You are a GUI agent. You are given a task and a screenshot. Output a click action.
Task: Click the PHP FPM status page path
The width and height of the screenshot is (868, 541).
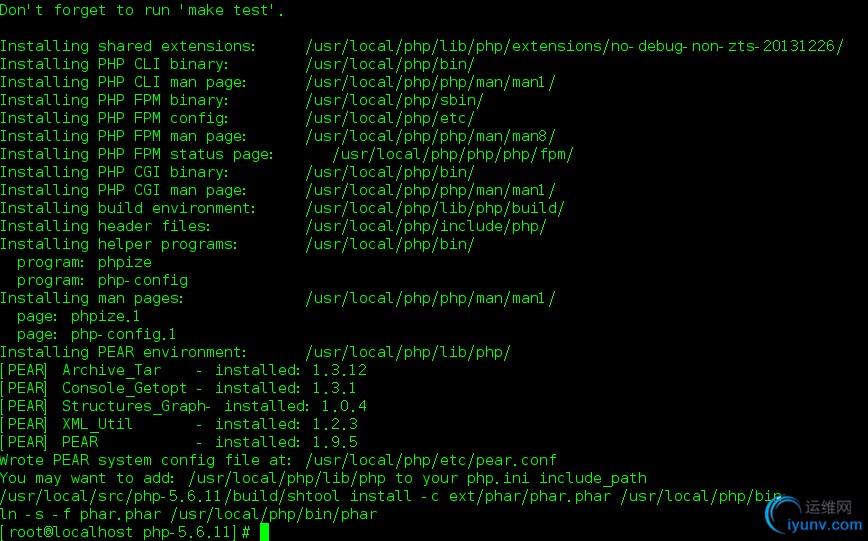(x=453, y=154)
